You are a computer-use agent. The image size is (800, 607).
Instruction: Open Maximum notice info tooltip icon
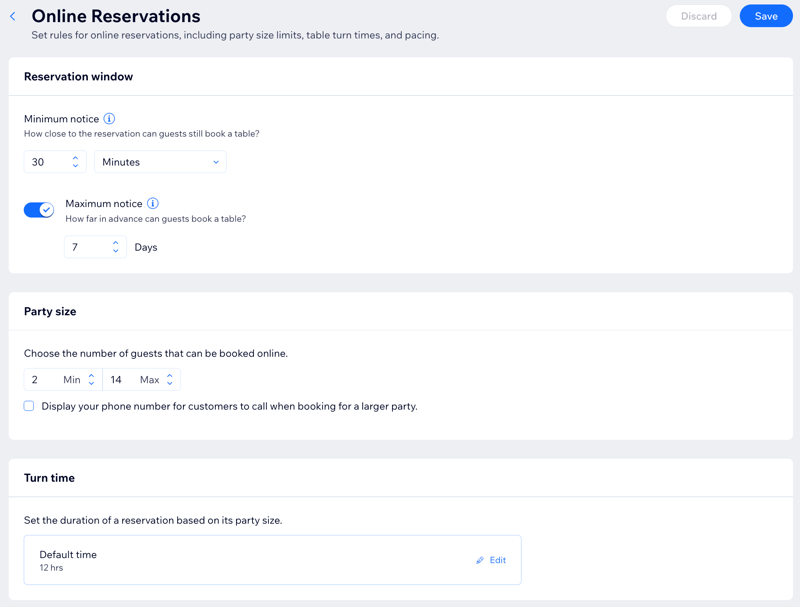tap(153, 204)
